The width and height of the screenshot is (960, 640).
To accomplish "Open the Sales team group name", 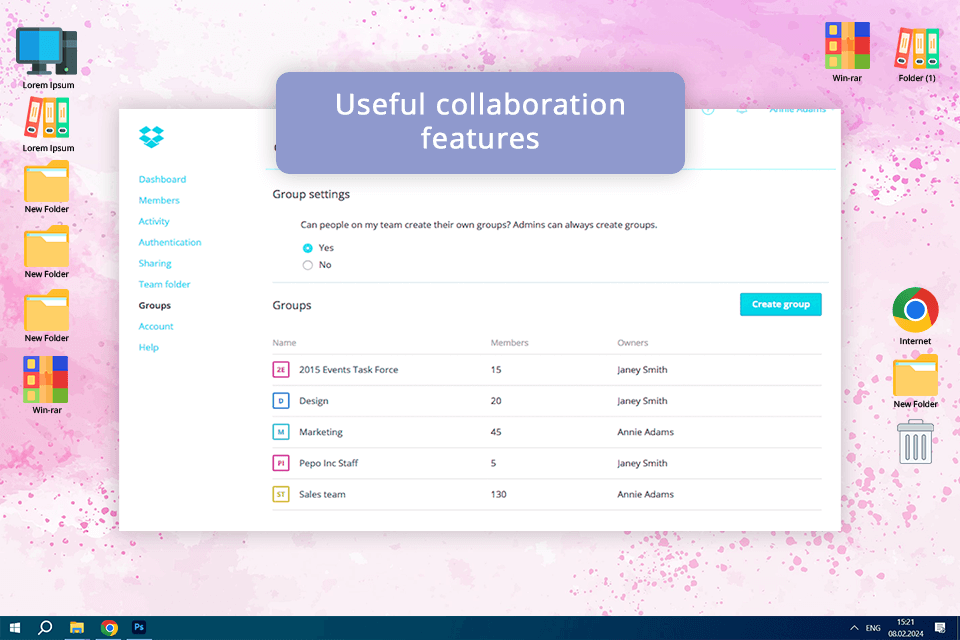I will pos(322,494).
